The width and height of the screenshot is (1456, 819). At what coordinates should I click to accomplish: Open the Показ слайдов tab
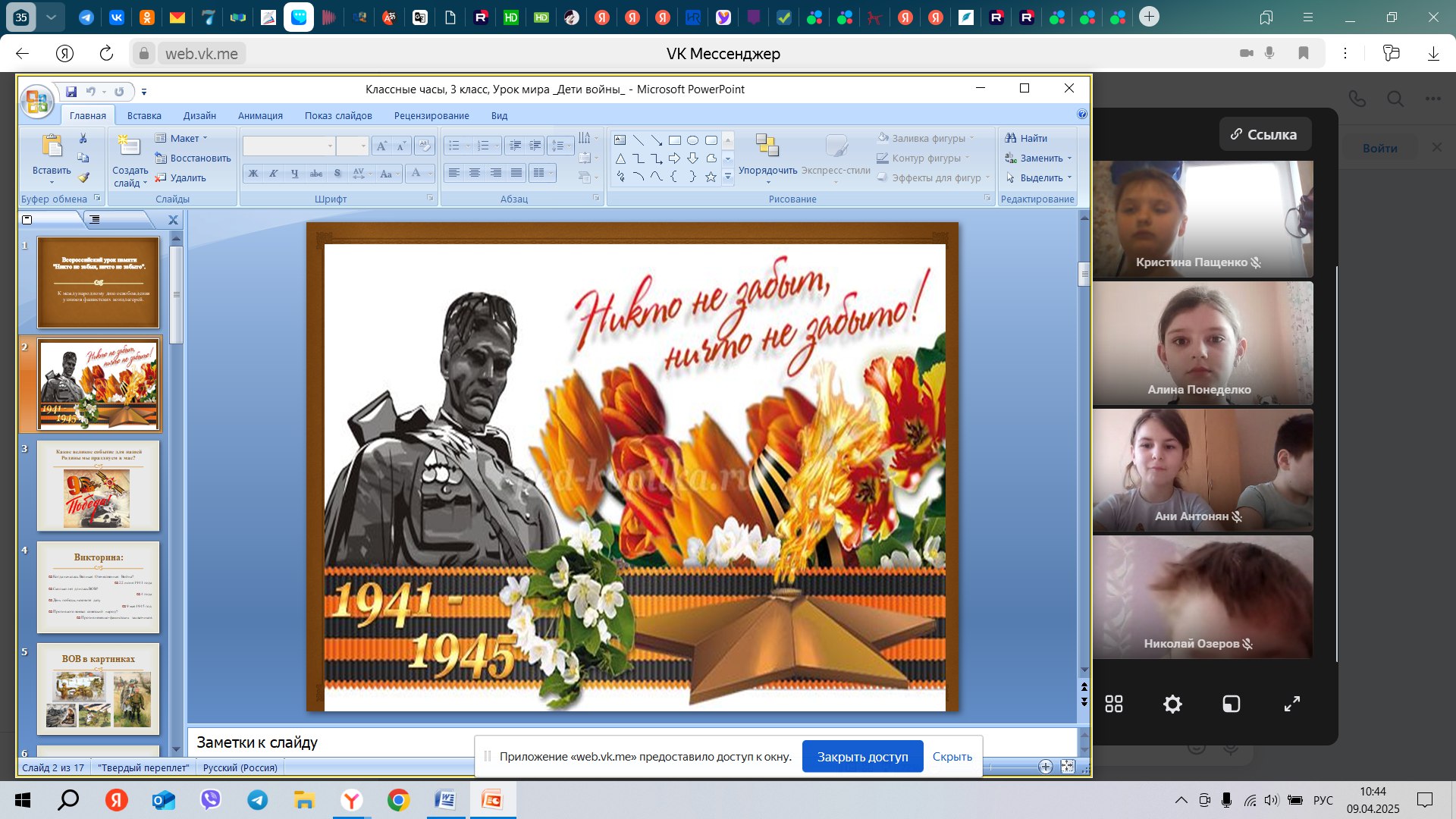(338, 115)
